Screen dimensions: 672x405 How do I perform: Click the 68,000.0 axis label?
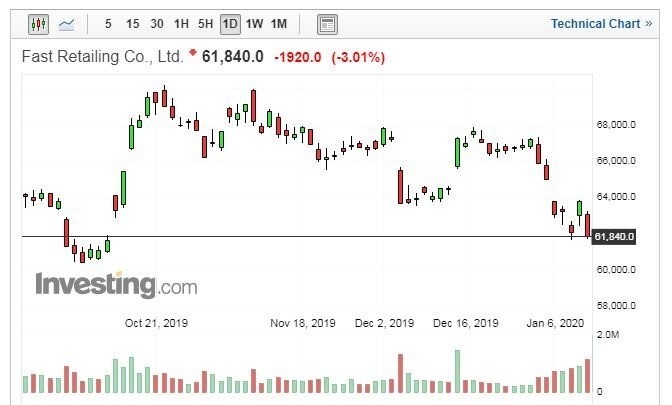[x=616, y=125]
